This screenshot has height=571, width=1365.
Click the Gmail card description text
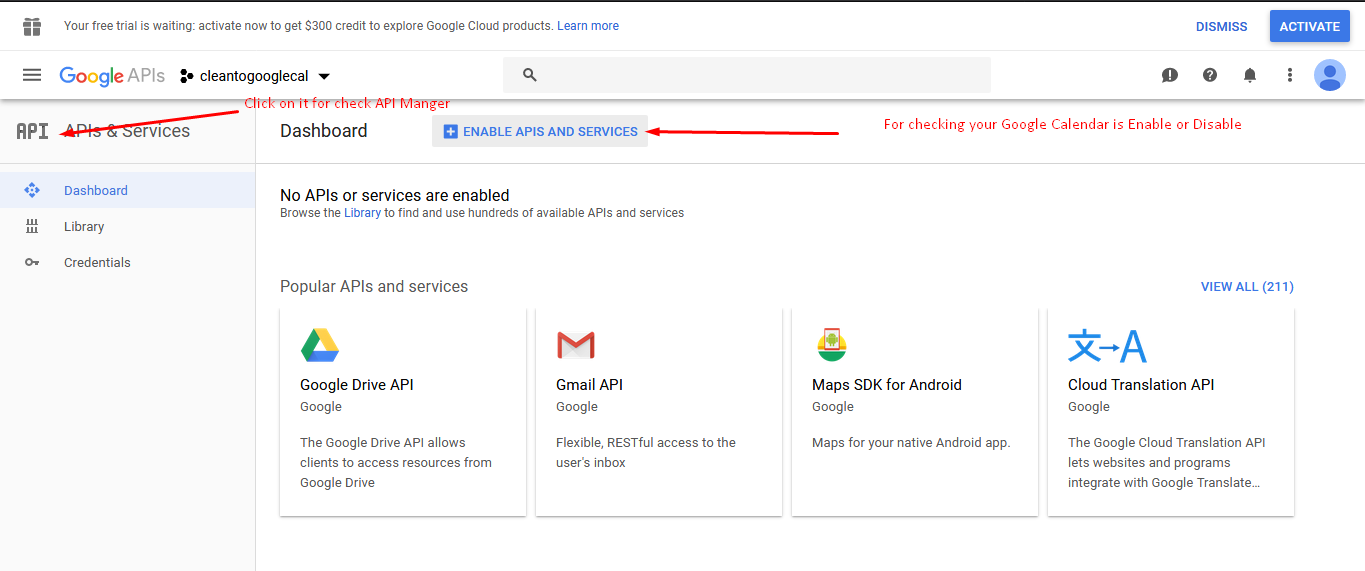pos(646,452)
